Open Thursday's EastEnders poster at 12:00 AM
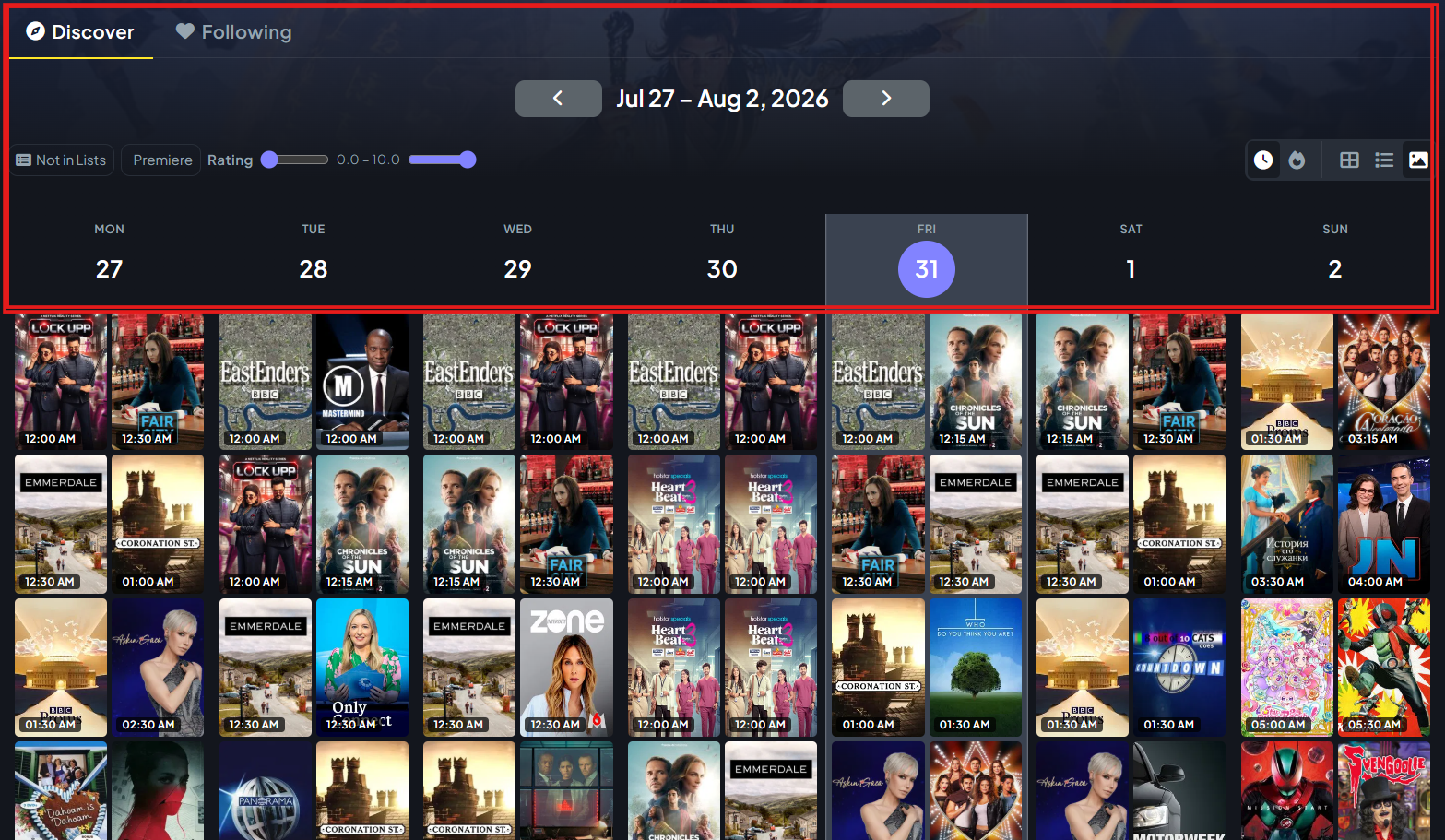1445x840 pixels. pos(674,382)
